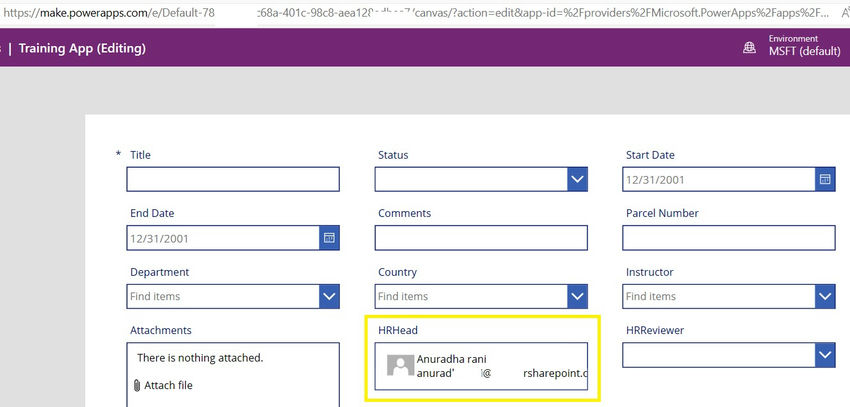Click the Environment globe icon

(x=749, y=48)
